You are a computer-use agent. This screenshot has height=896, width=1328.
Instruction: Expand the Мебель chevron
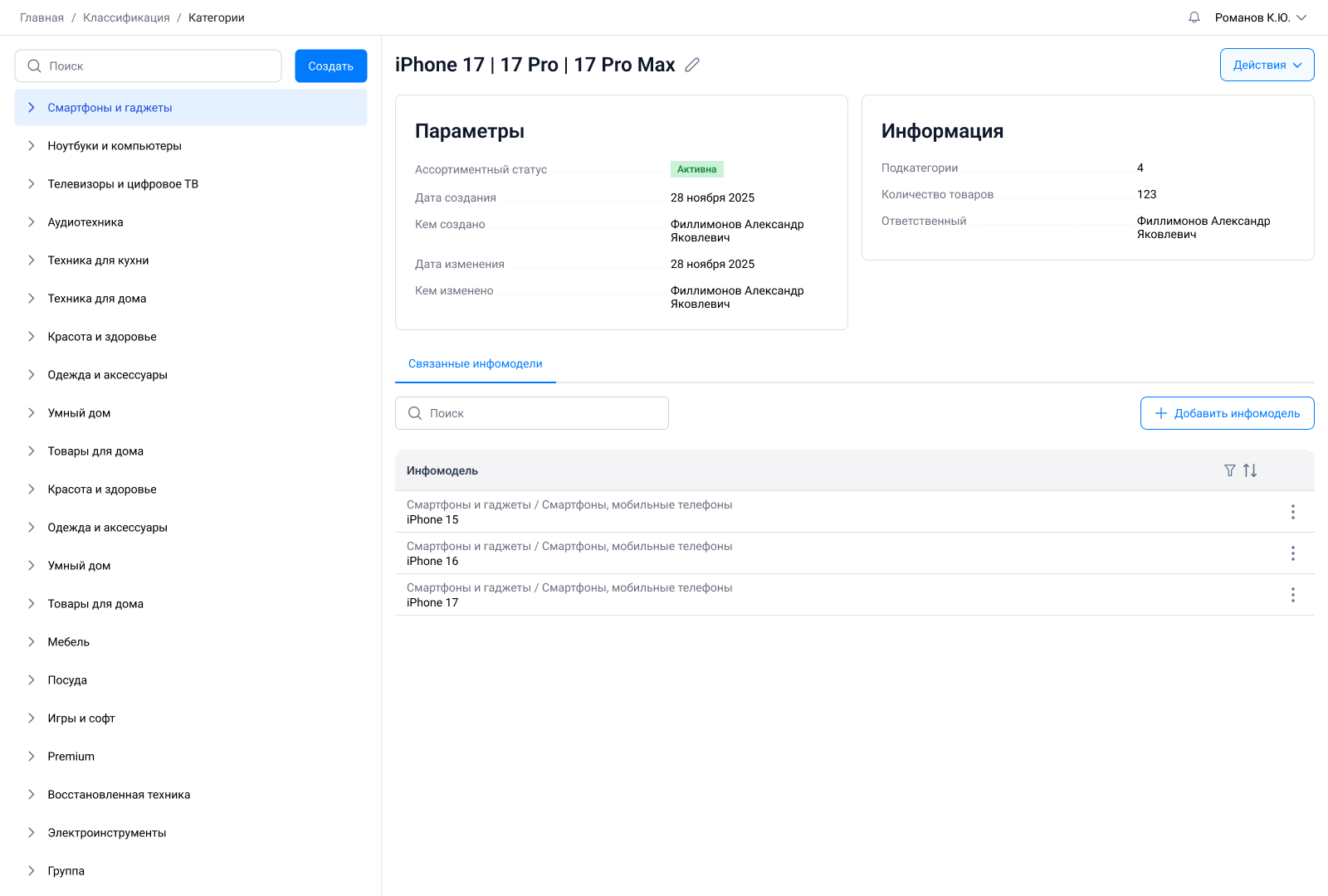tap(32, 642)
